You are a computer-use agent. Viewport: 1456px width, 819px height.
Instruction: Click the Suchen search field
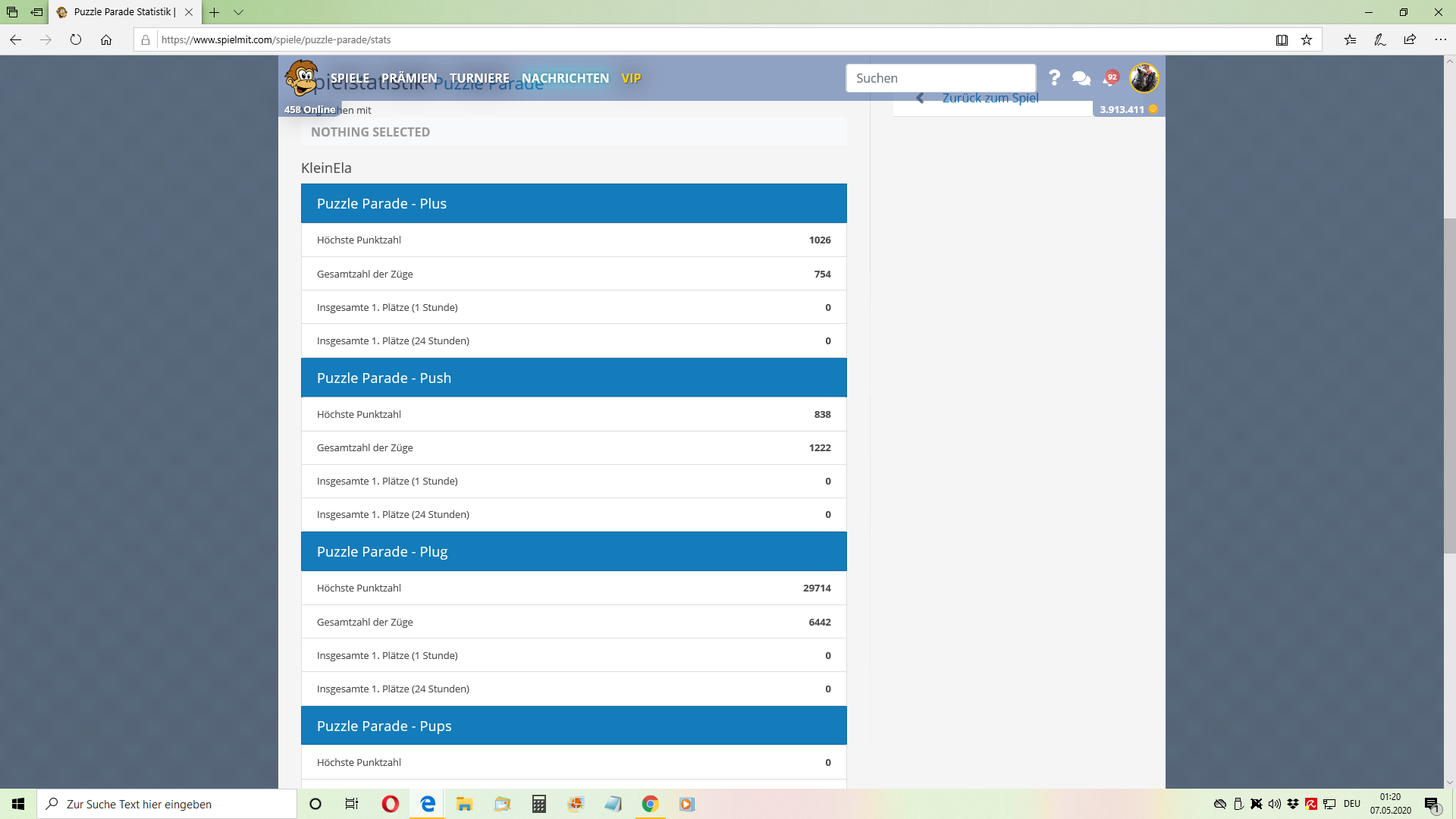[x=940, y=78]
